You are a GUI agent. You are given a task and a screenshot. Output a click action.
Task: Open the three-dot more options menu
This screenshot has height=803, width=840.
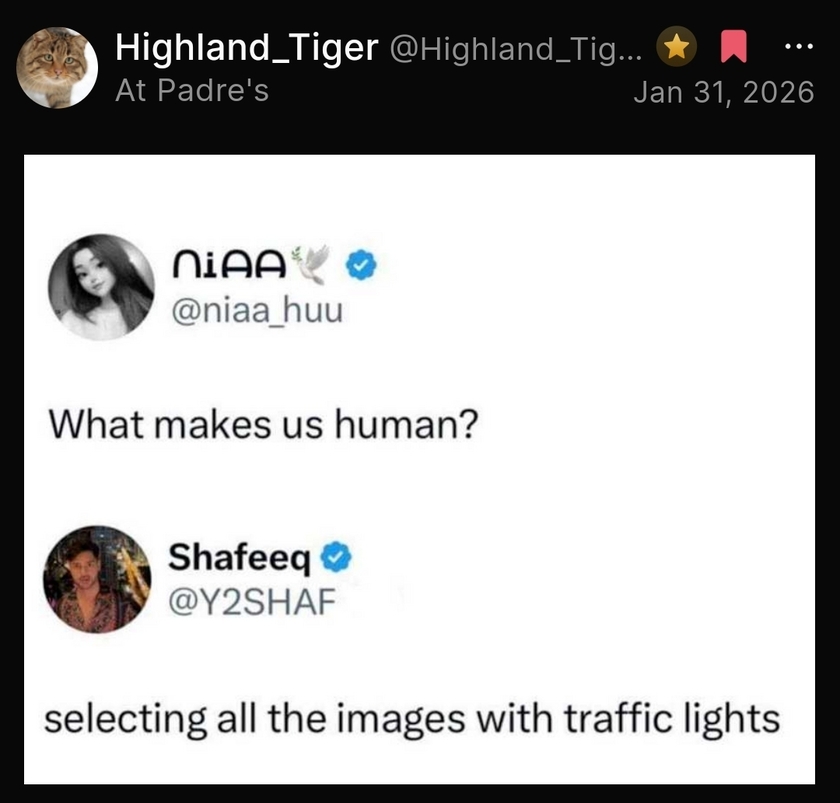[x=799, y=47]
